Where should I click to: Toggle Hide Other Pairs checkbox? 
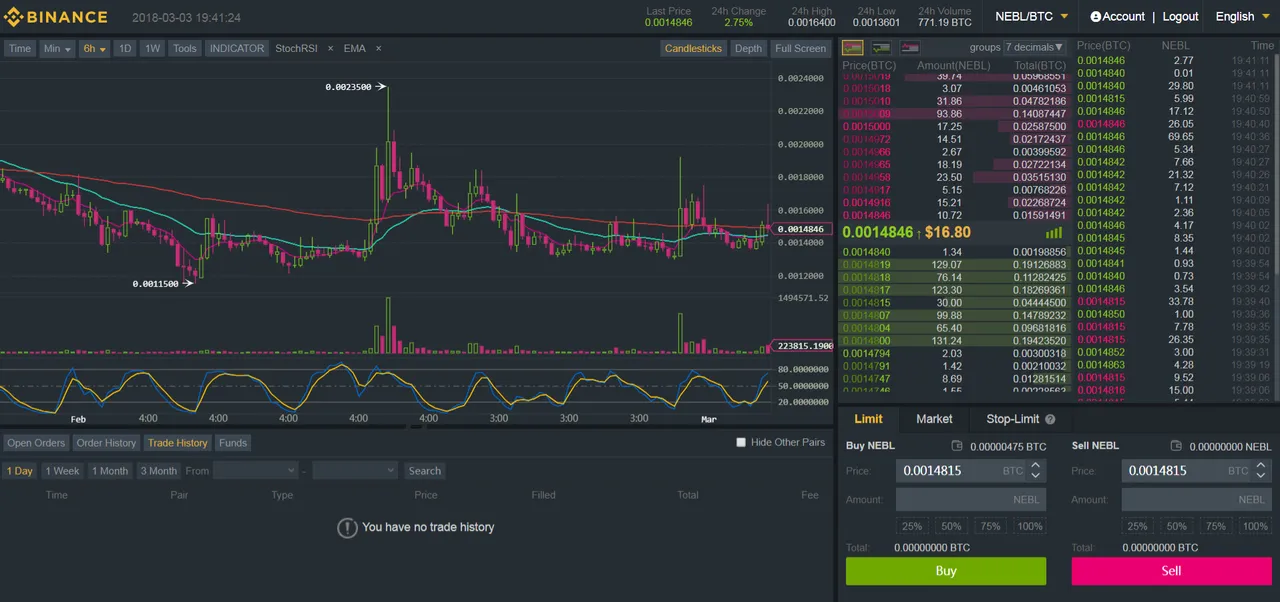coord(741,442)
